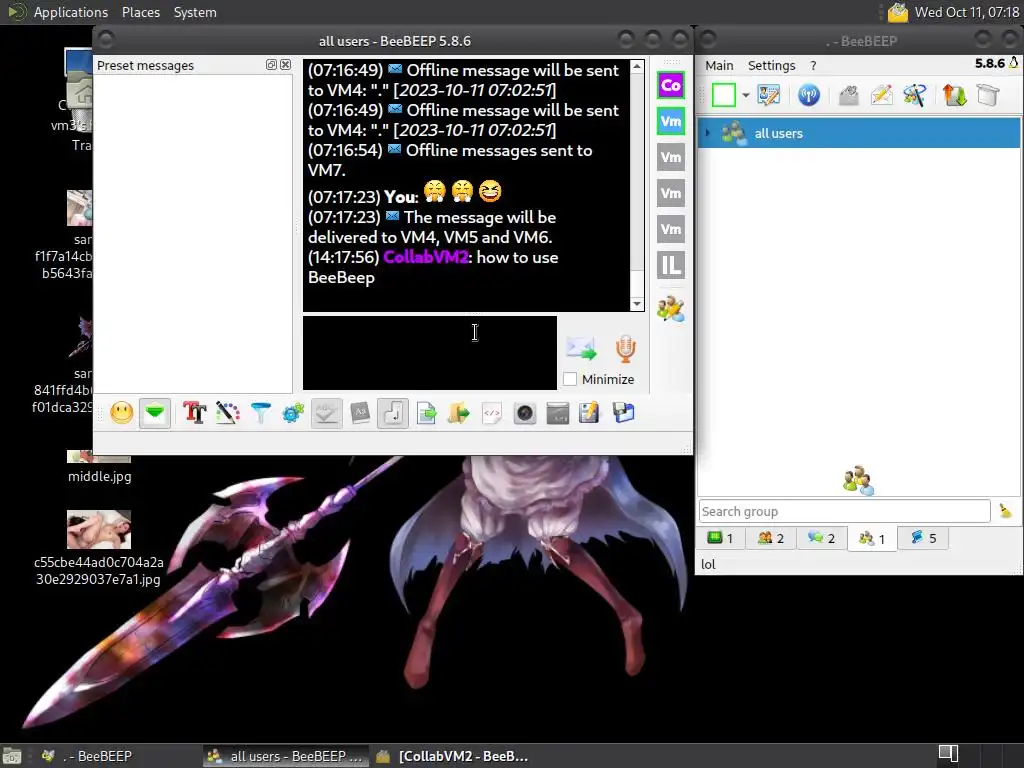Switch to the green monitor tab showing 1

[x=720, y=538]
